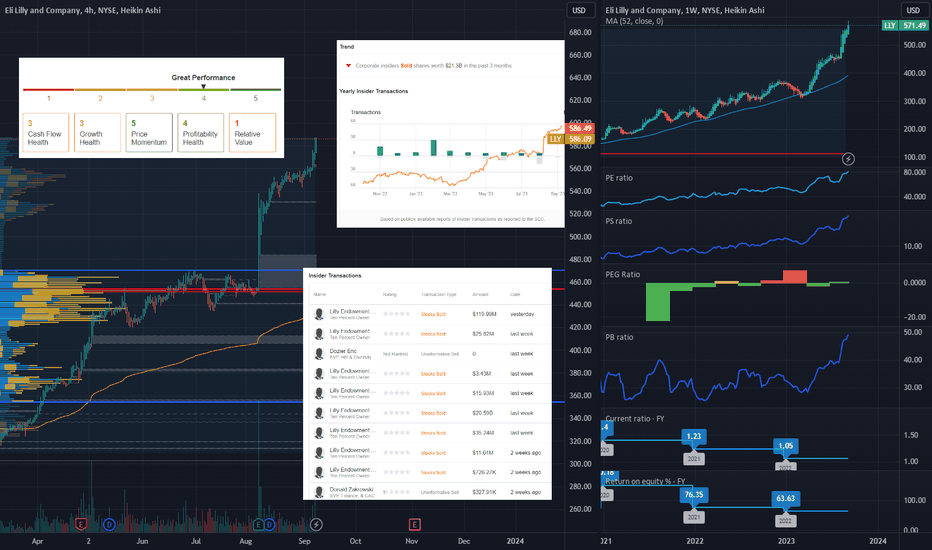Screen dimensions: 932x550
Task: Click the Transaction Type column header
Action: 439,294
